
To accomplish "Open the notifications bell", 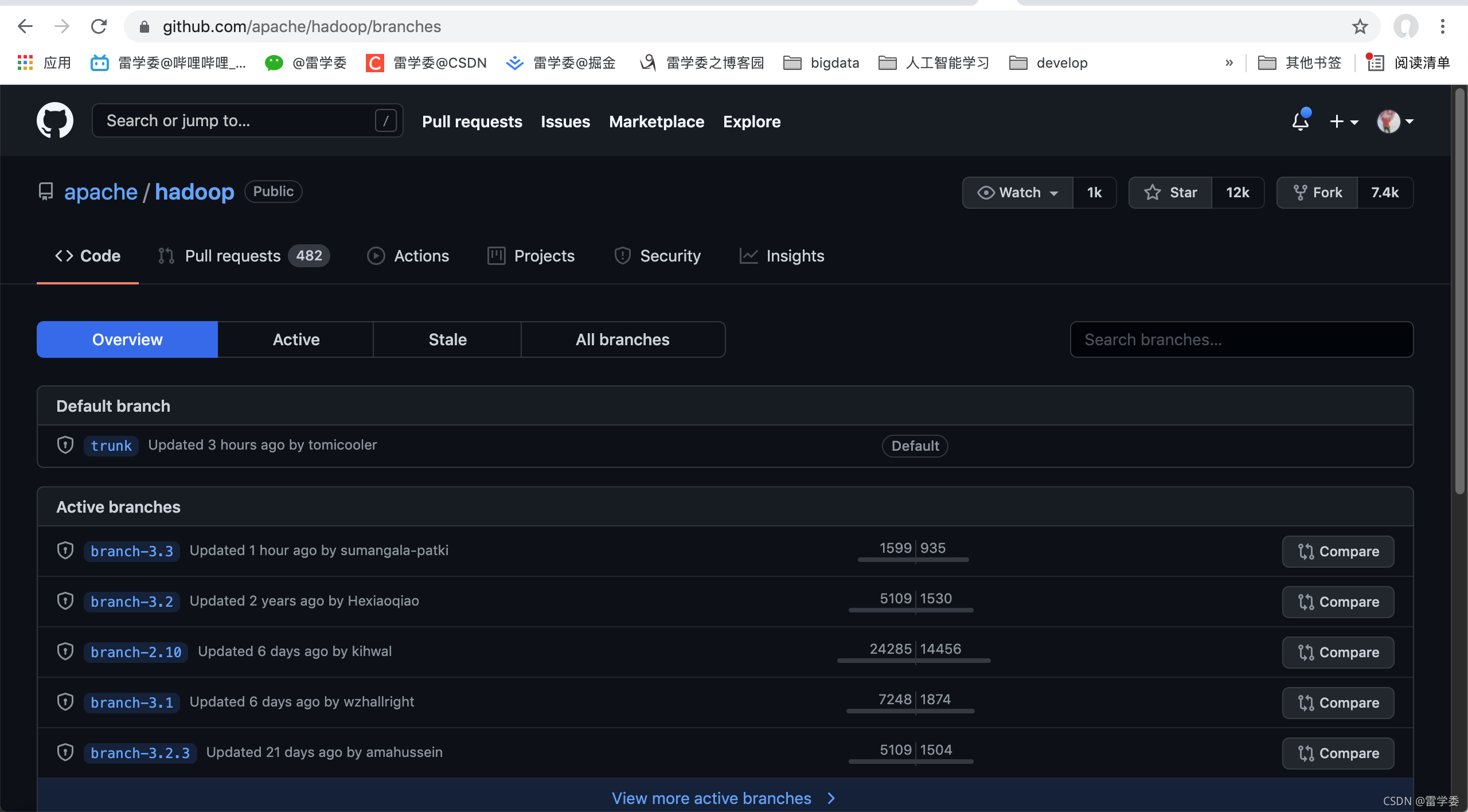I will pos(1301,120).
